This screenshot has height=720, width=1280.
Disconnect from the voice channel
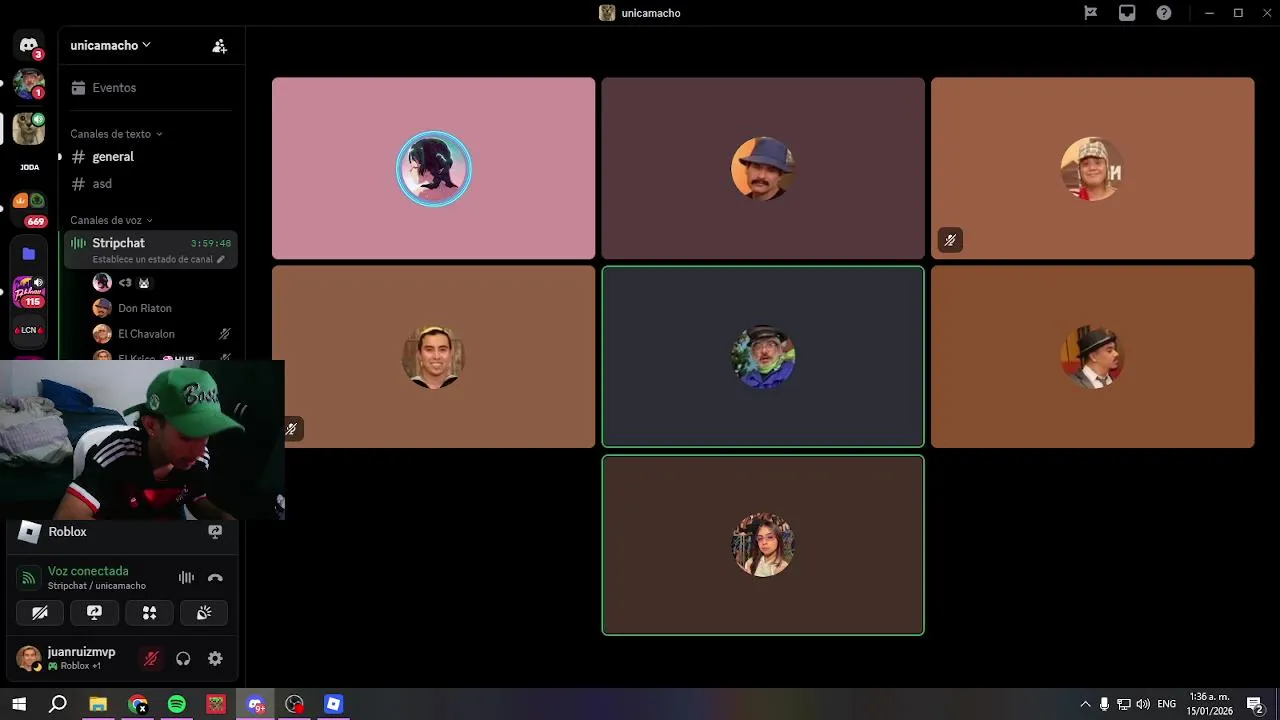pyautogui.click(x=215, y=577)
